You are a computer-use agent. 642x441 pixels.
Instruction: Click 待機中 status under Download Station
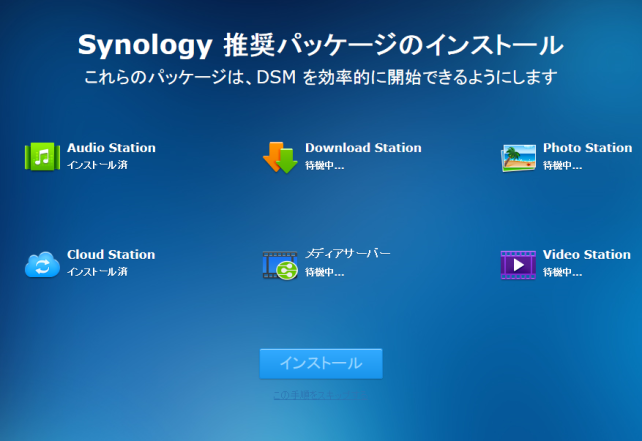[x=325, y=165]
